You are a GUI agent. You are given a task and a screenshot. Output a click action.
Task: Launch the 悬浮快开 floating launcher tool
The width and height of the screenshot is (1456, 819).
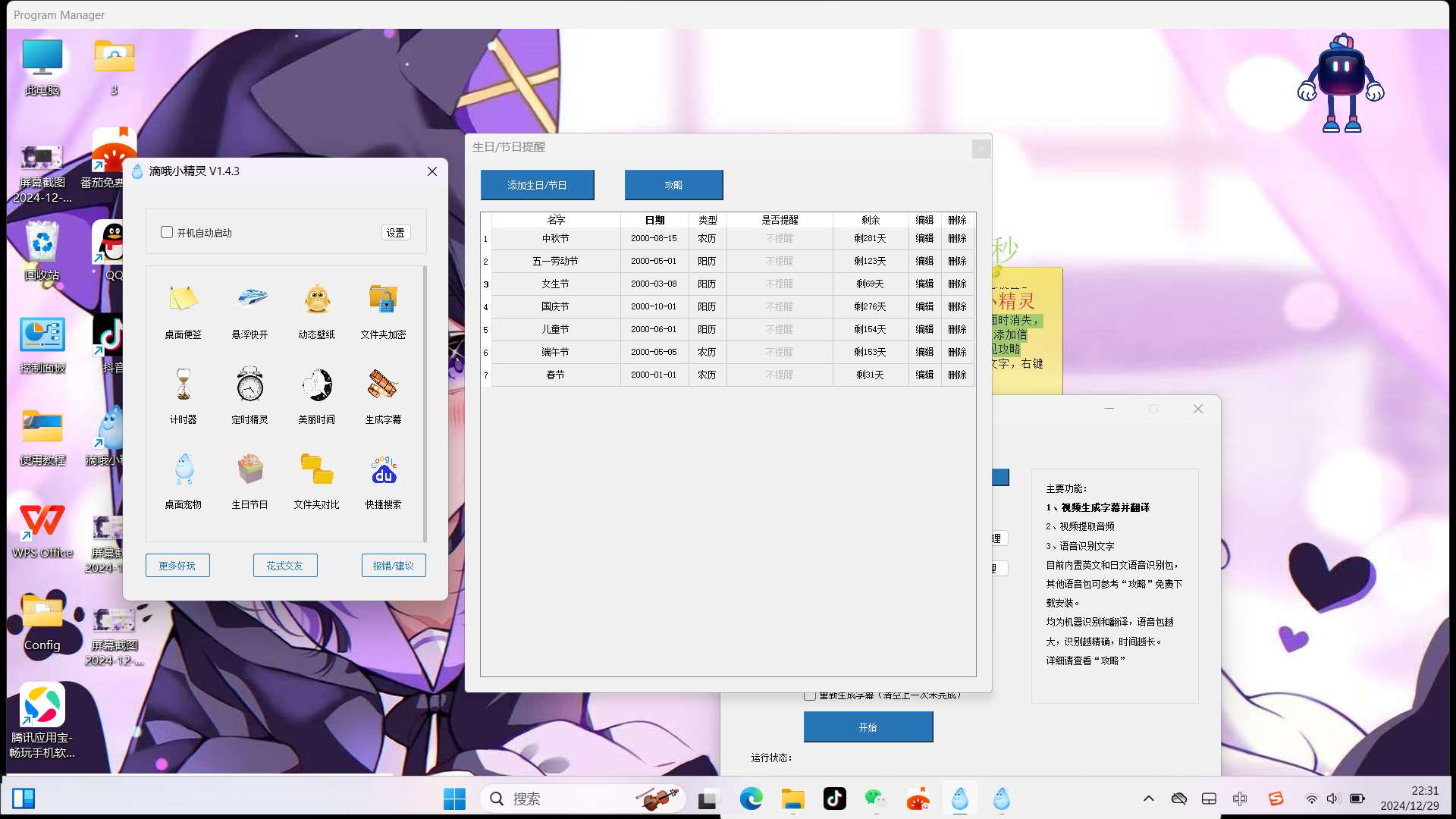pyautogui.click(x=249, y=311)
